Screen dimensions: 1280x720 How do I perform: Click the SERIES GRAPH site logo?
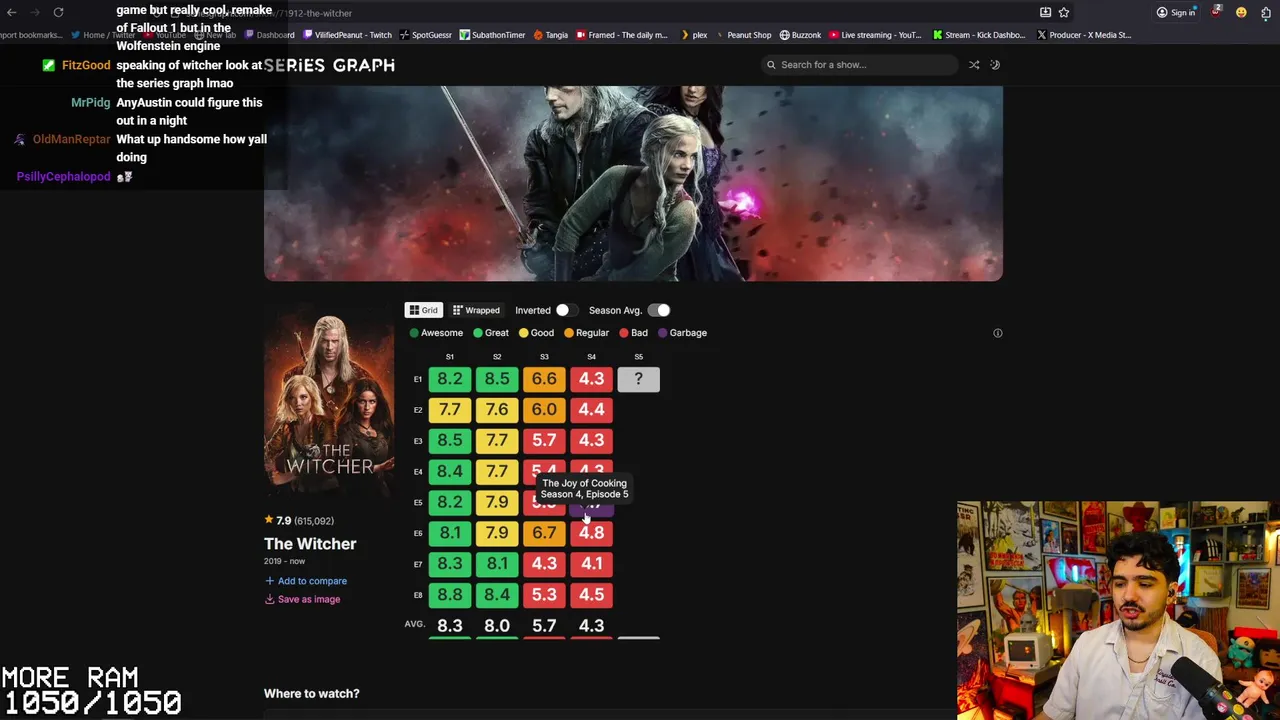click(329, 65)
